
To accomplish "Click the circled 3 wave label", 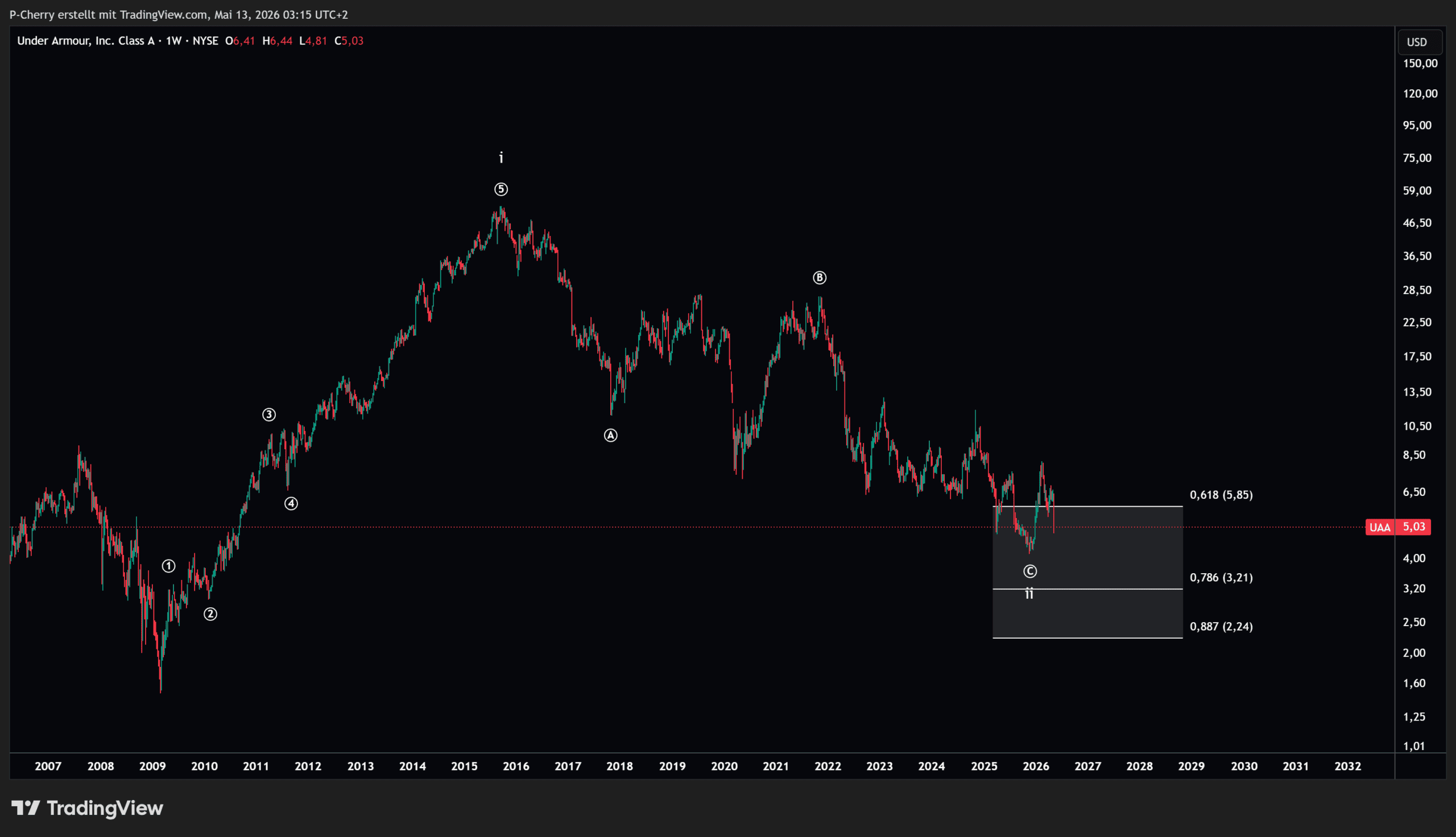I will click(x=269, y=415).
